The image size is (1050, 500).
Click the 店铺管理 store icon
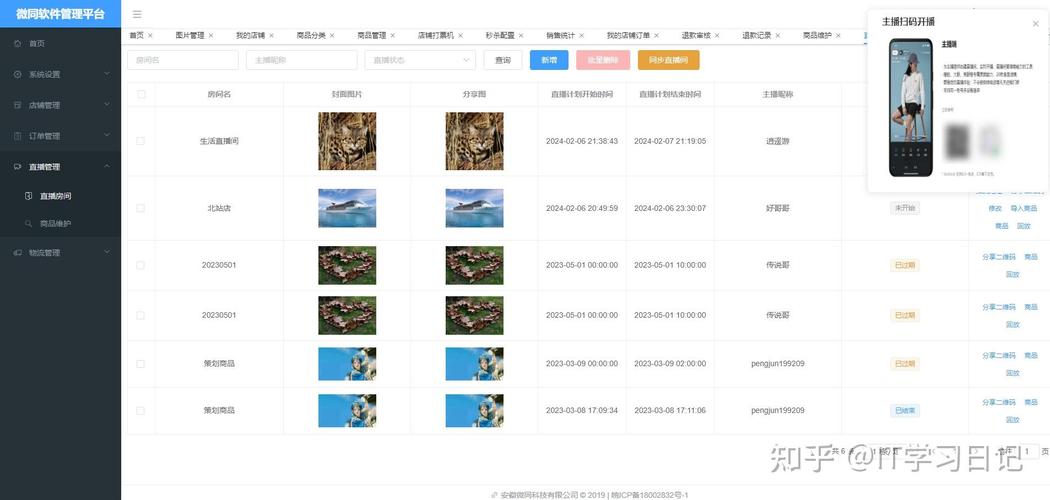[x=17, y=105]
